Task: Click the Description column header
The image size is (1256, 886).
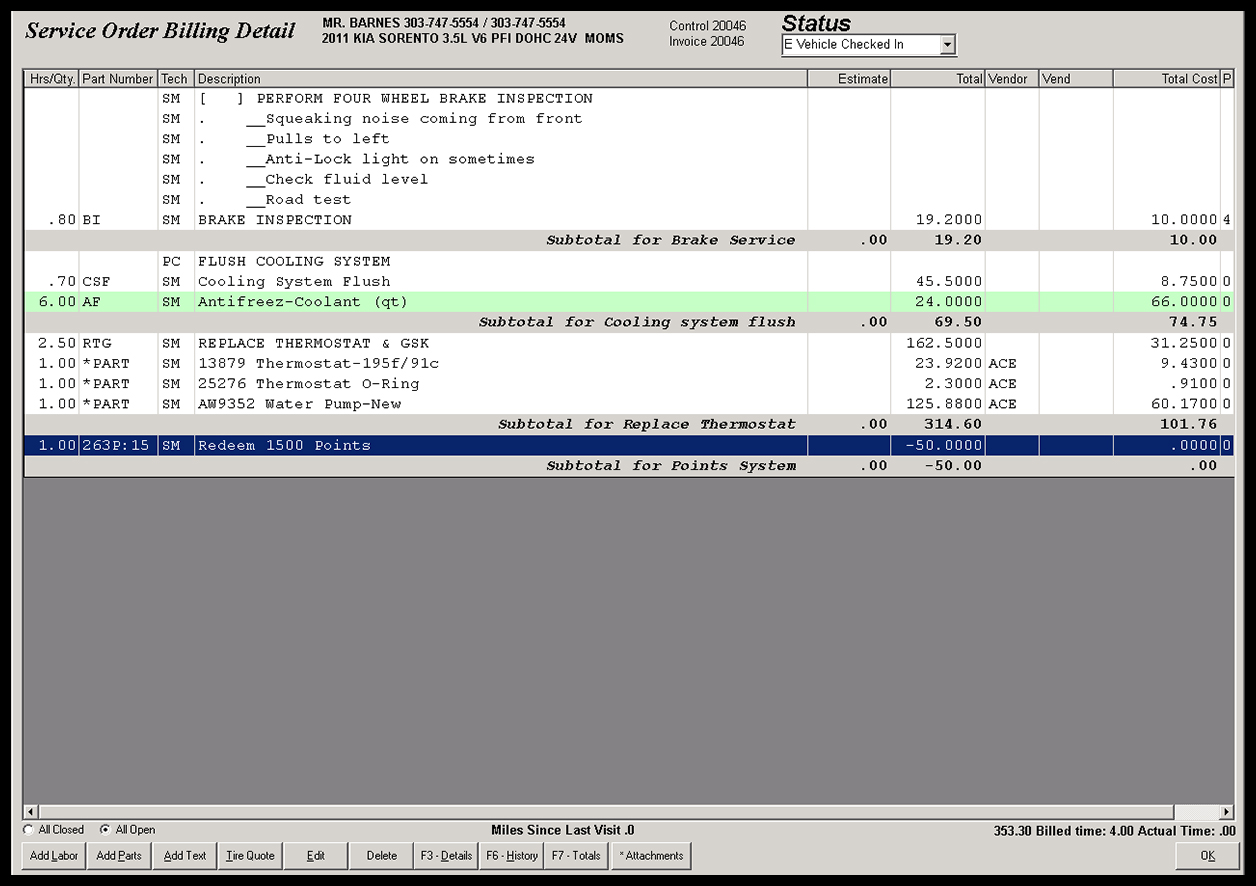Action: [230, 78]
